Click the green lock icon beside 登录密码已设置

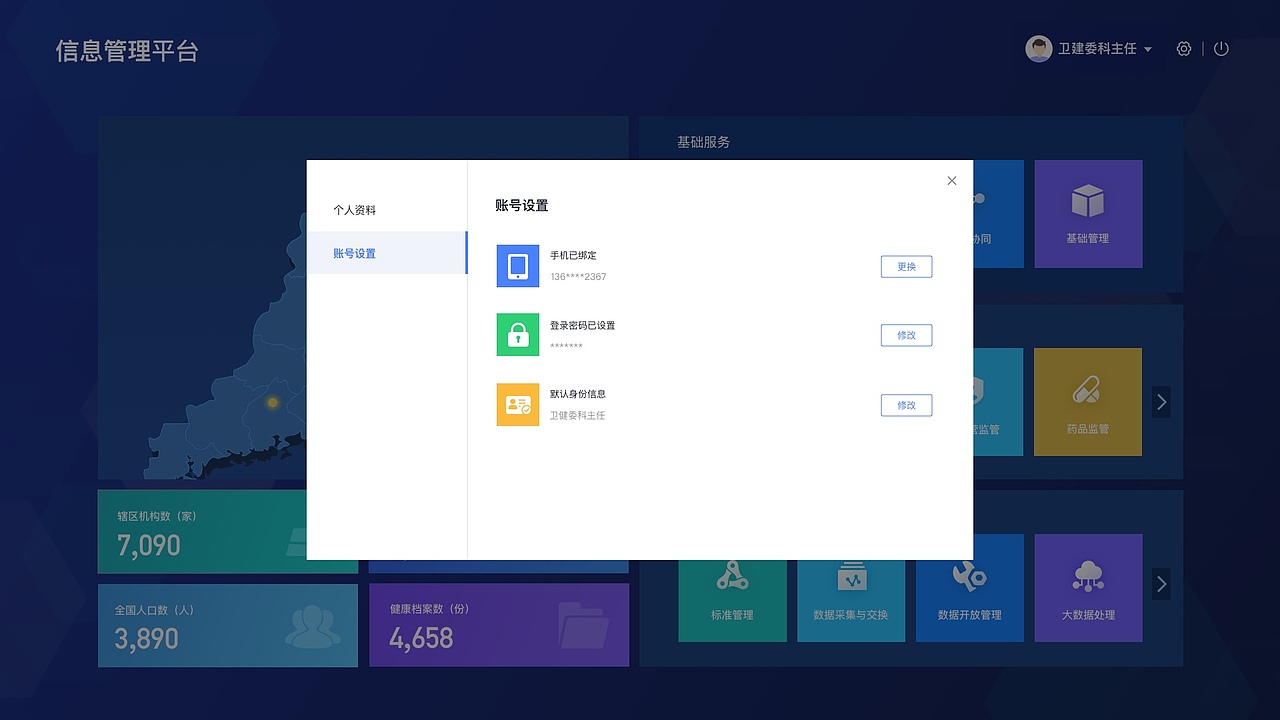517,335
